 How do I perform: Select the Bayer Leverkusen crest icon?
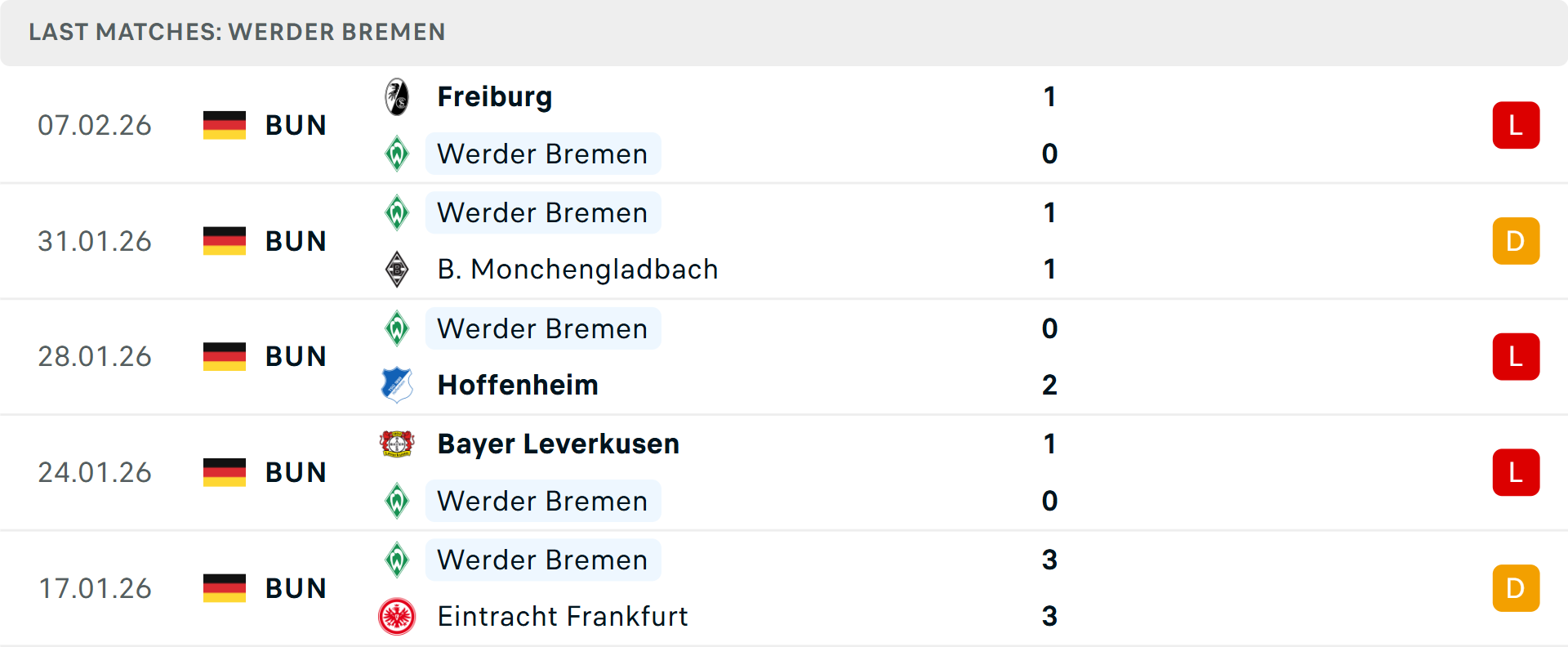(x=398, y=444)
